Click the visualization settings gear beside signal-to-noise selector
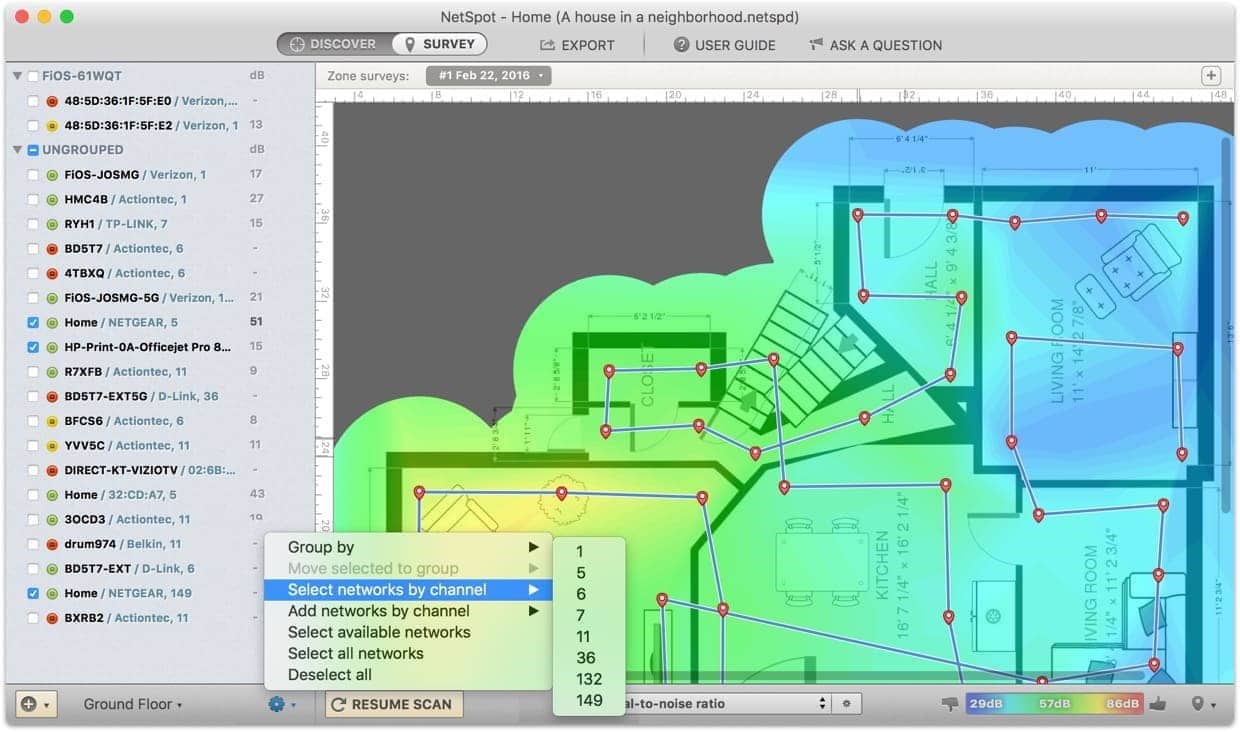 point(846,704)
